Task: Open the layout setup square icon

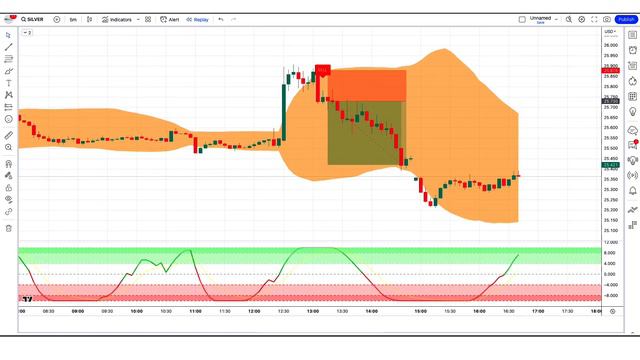Action: [x=522, y=20]
